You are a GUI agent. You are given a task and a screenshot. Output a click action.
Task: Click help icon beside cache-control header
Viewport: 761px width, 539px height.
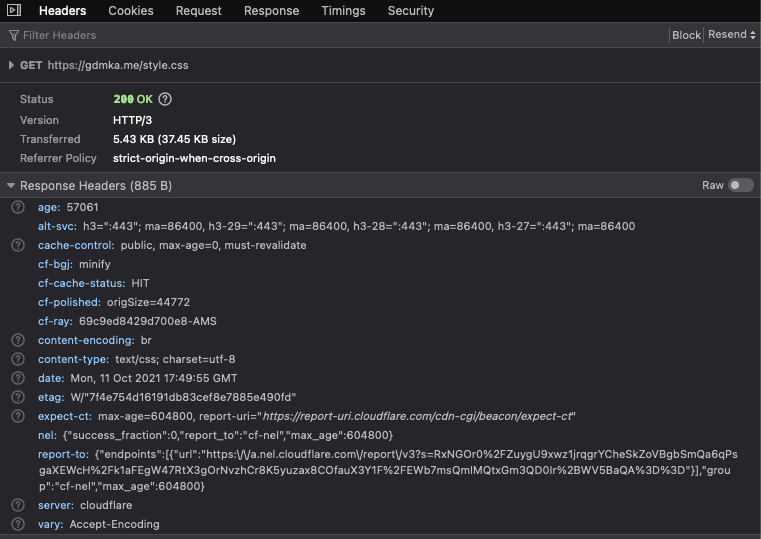tap(18, 245)
